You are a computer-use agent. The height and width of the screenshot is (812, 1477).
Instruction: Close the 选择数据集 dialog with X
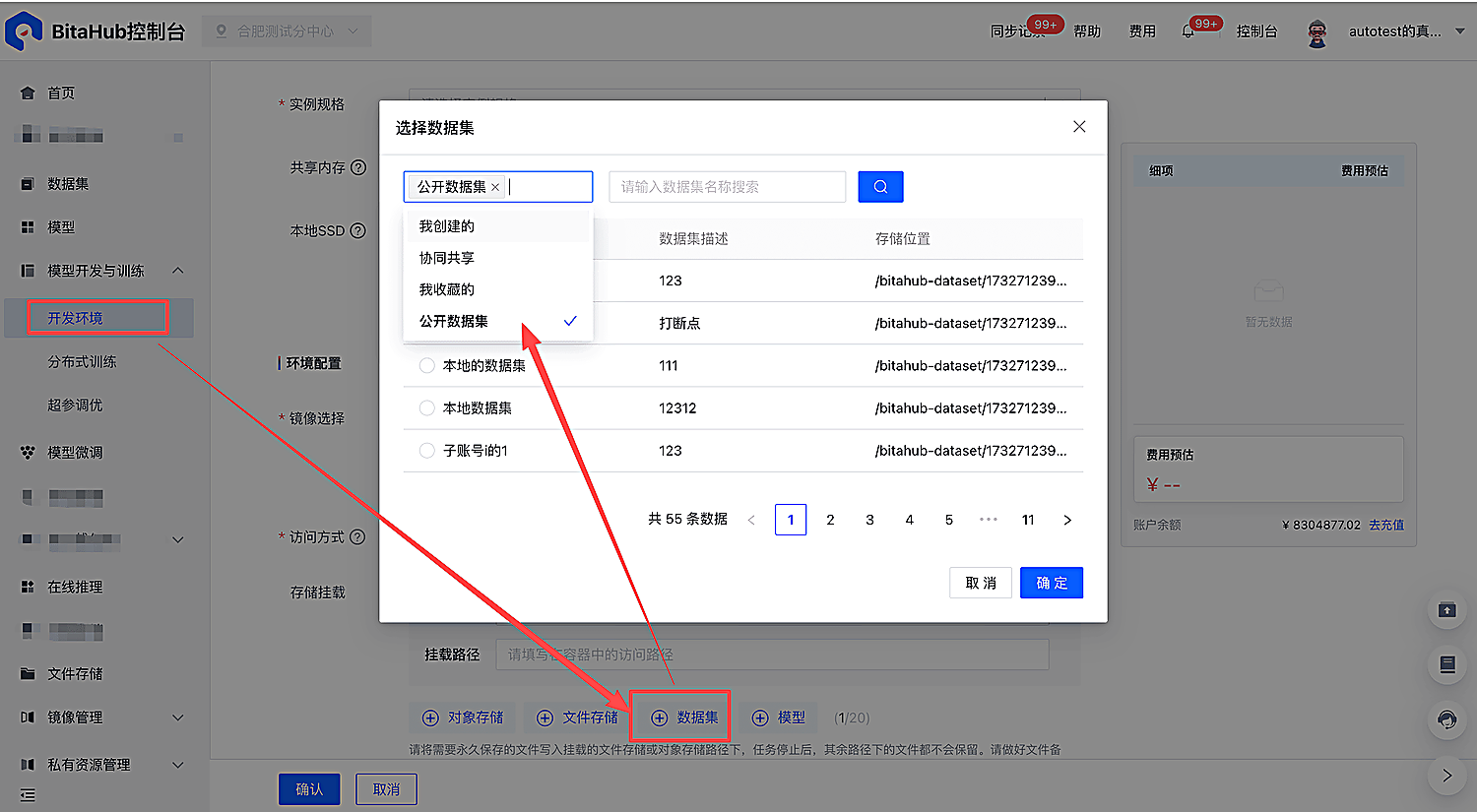(1079, 127)
